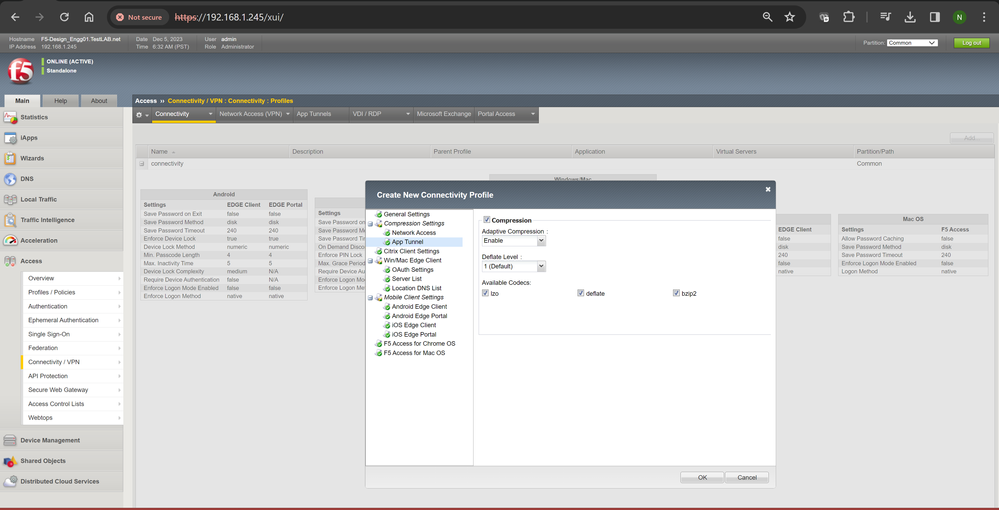
Task: Click the Acceleration gauge icon
Action: pyautogui.click(x=10, y=241)
